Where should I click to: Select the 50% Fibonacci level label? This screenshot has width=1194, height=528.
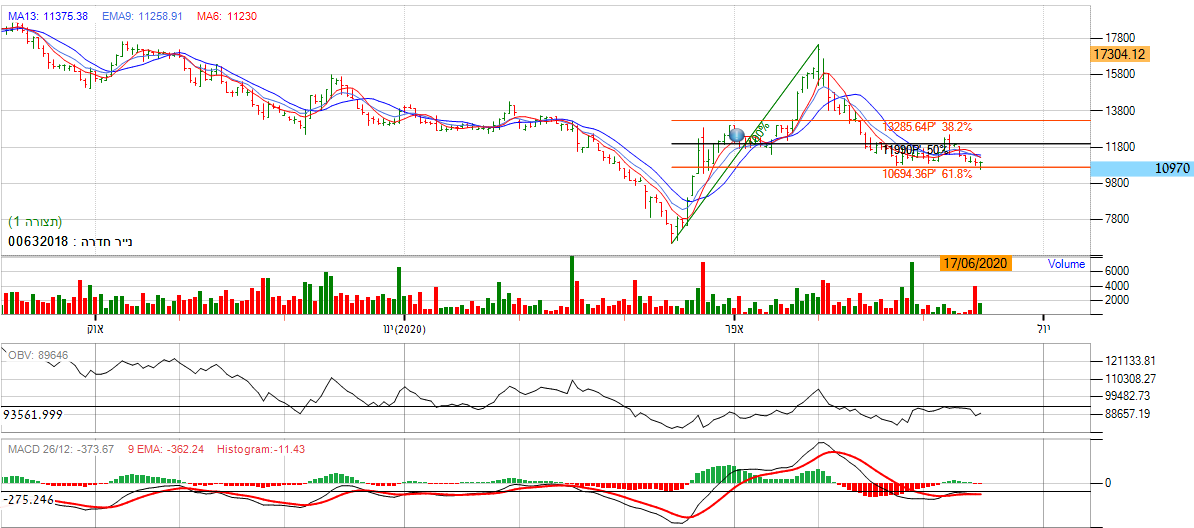tap(915, 150)
